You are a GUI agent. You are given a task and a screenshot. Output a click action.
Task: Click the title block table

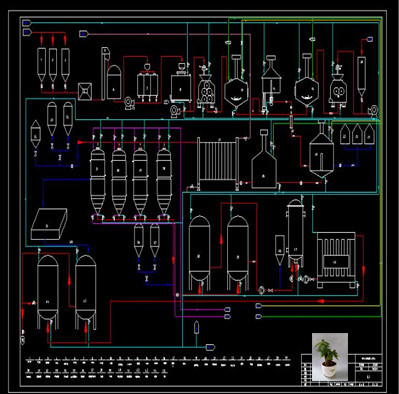(341, 370)
